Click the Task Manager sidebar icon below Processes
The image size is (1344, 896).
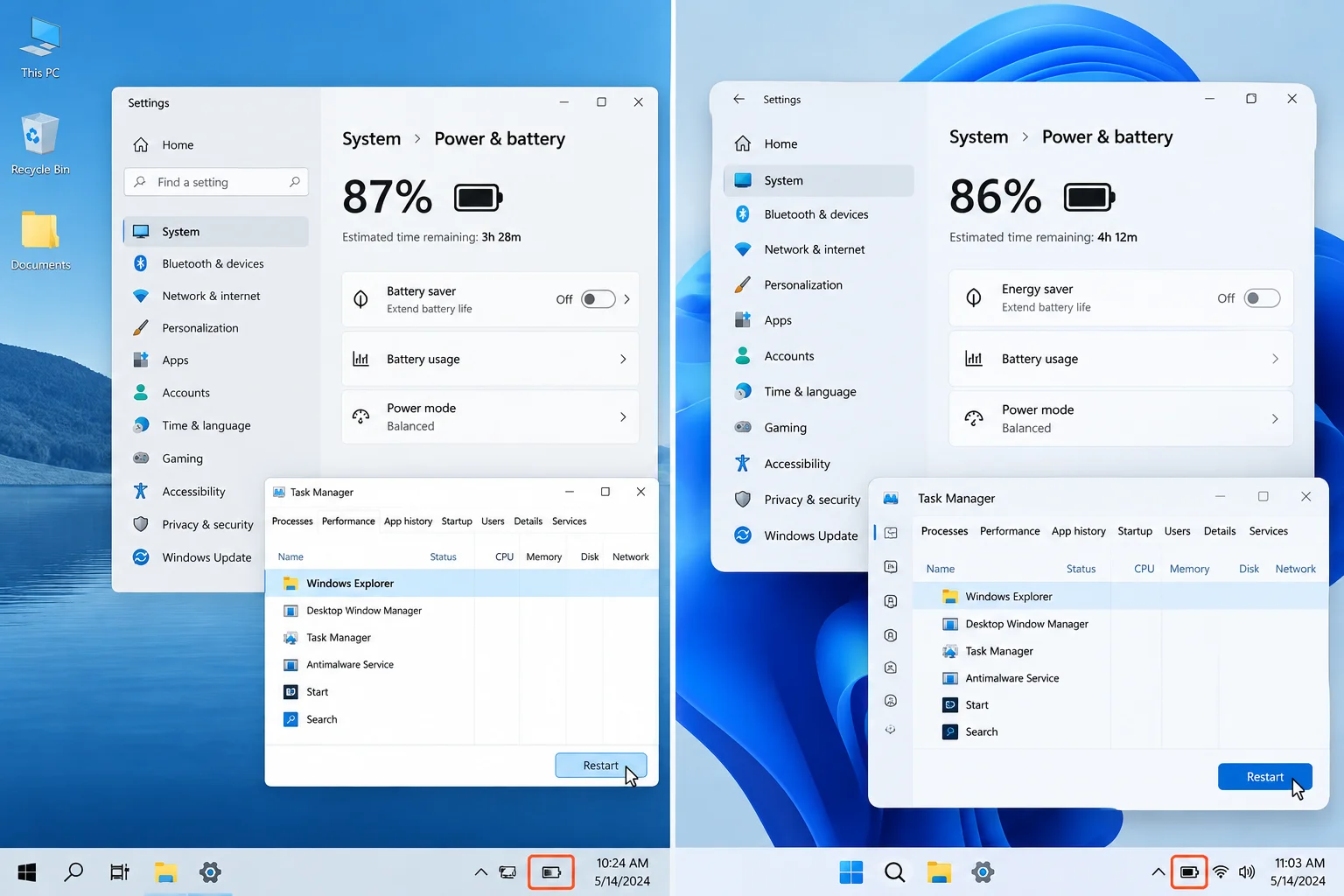[891, 567]
